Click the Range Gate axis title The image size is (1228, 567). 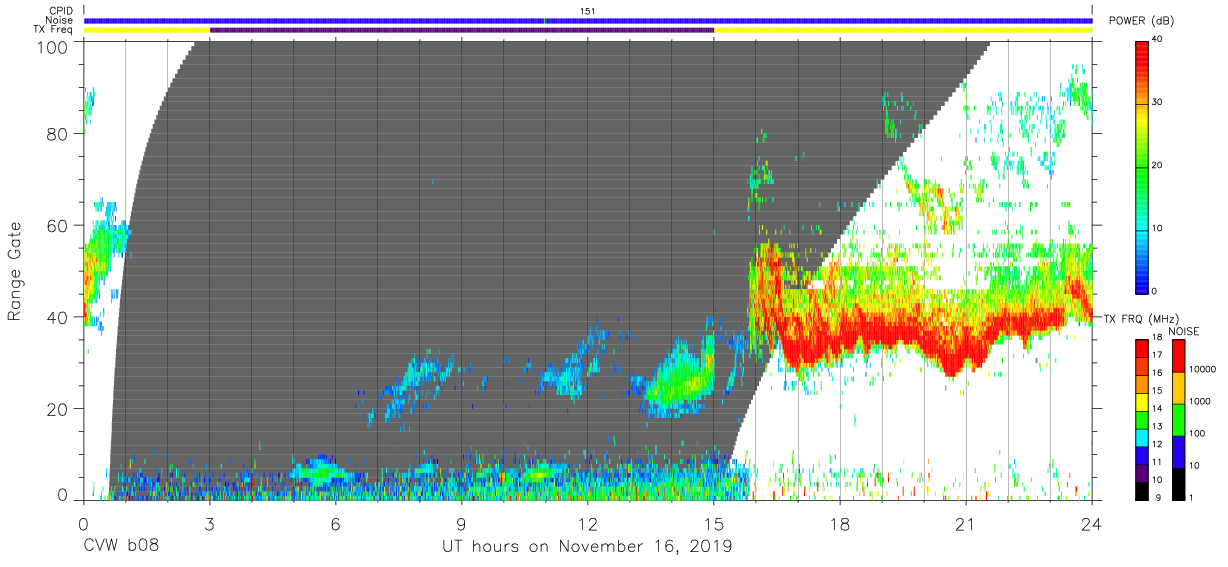click(x=15, y=272)
